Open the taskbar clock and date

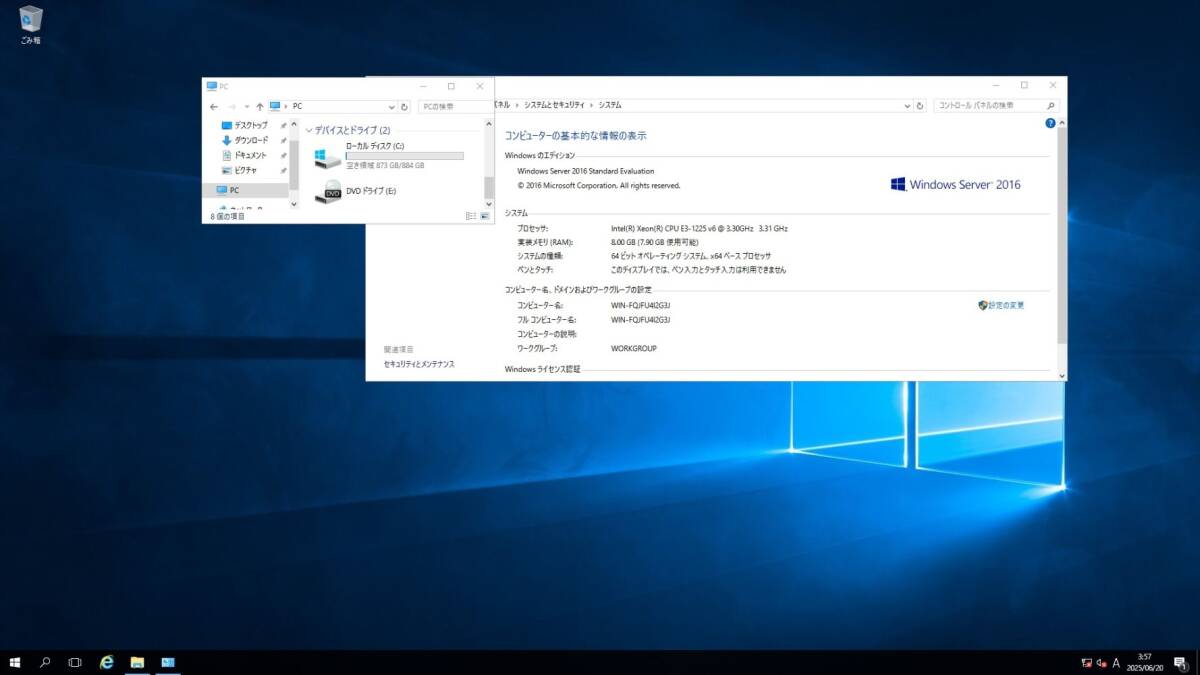[1144, 662]
